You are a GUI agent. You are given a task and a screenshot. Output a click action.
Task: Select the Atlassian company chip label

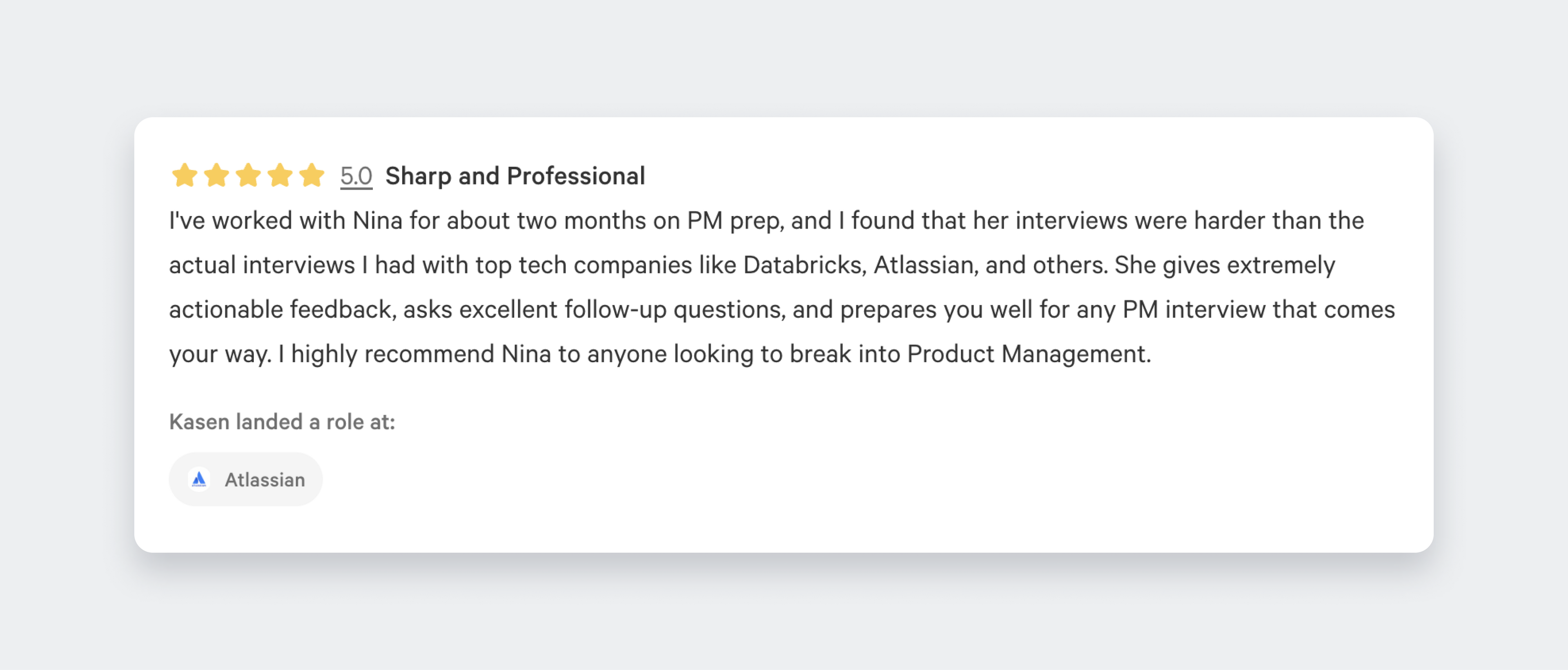pos(265,480)
